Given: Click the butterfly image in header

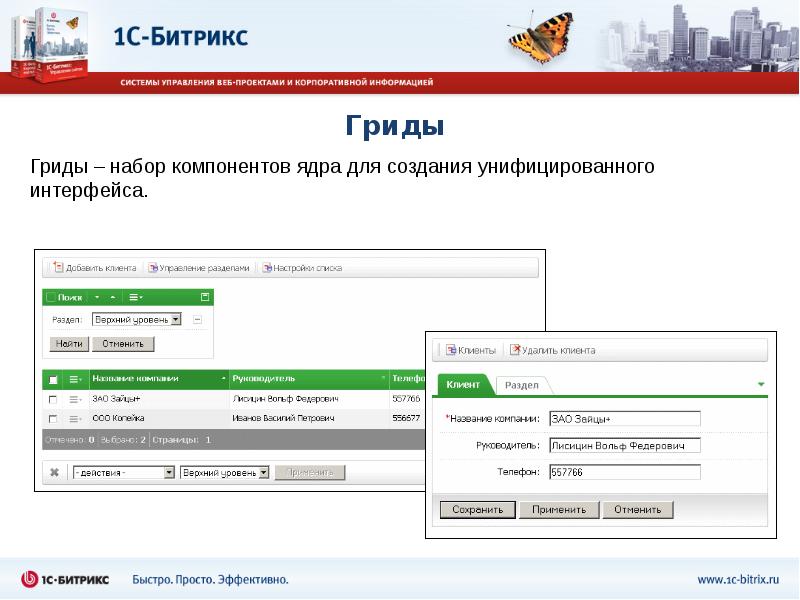Looking at the screenshot, I should tap(541, 37).
